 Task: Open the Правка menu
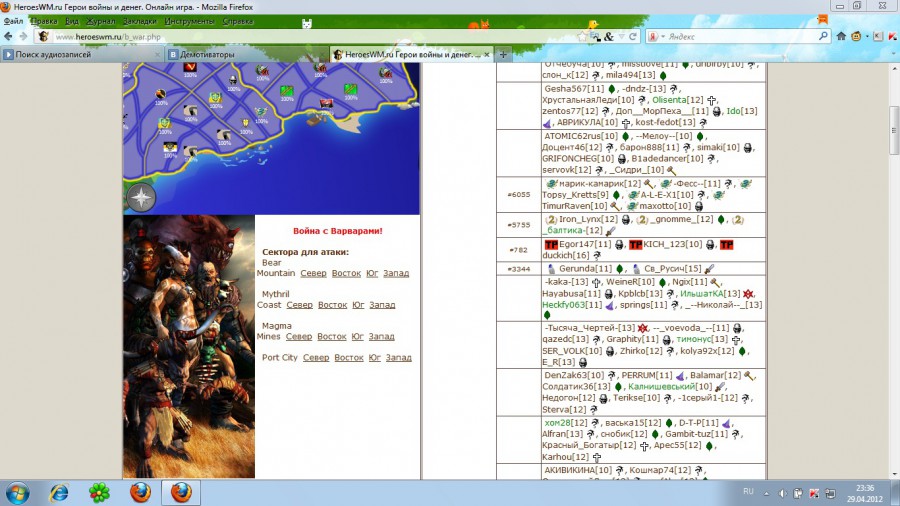[x=44, y=21]
